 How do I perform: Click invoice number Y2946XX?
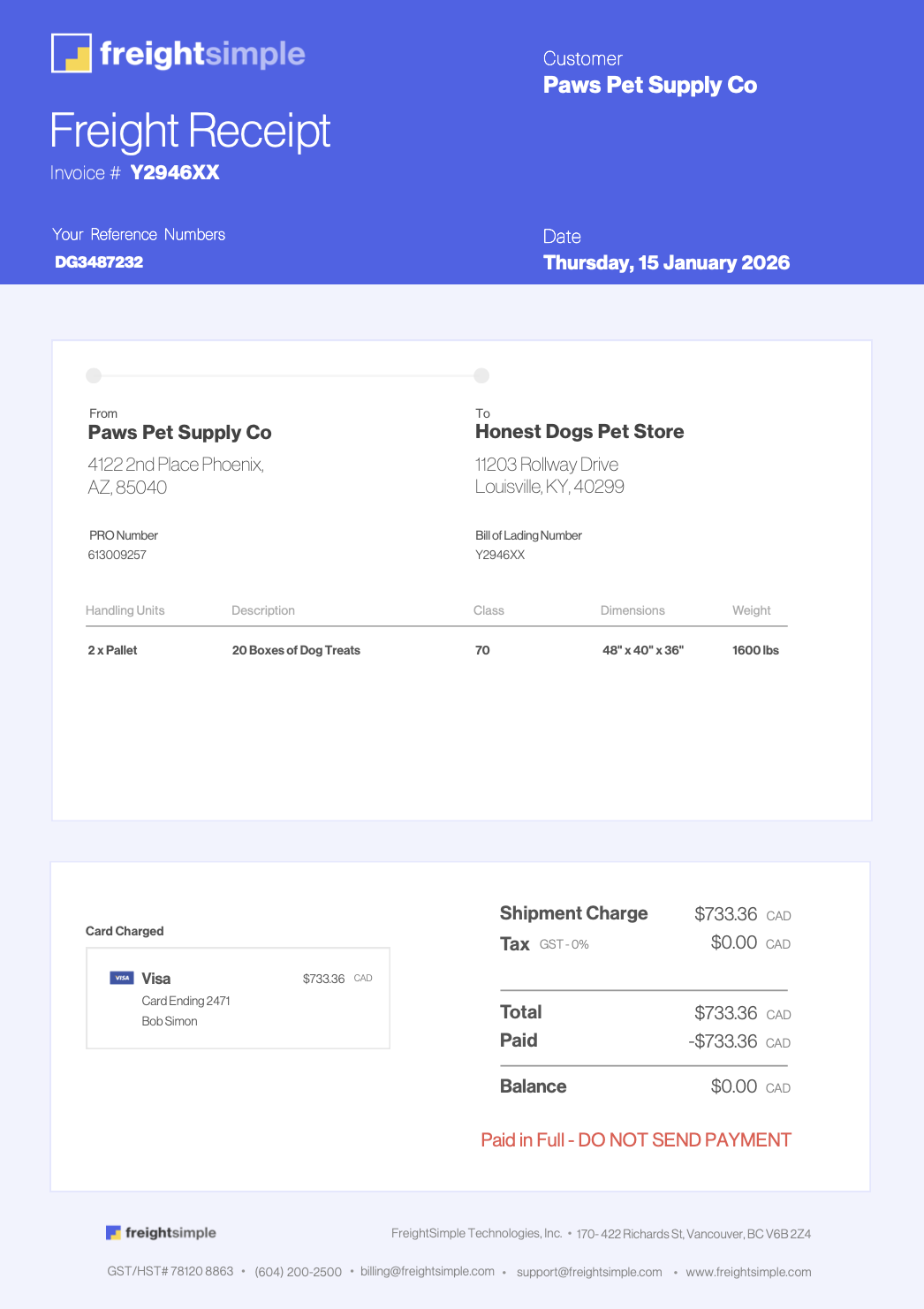[x=174, y=172]
